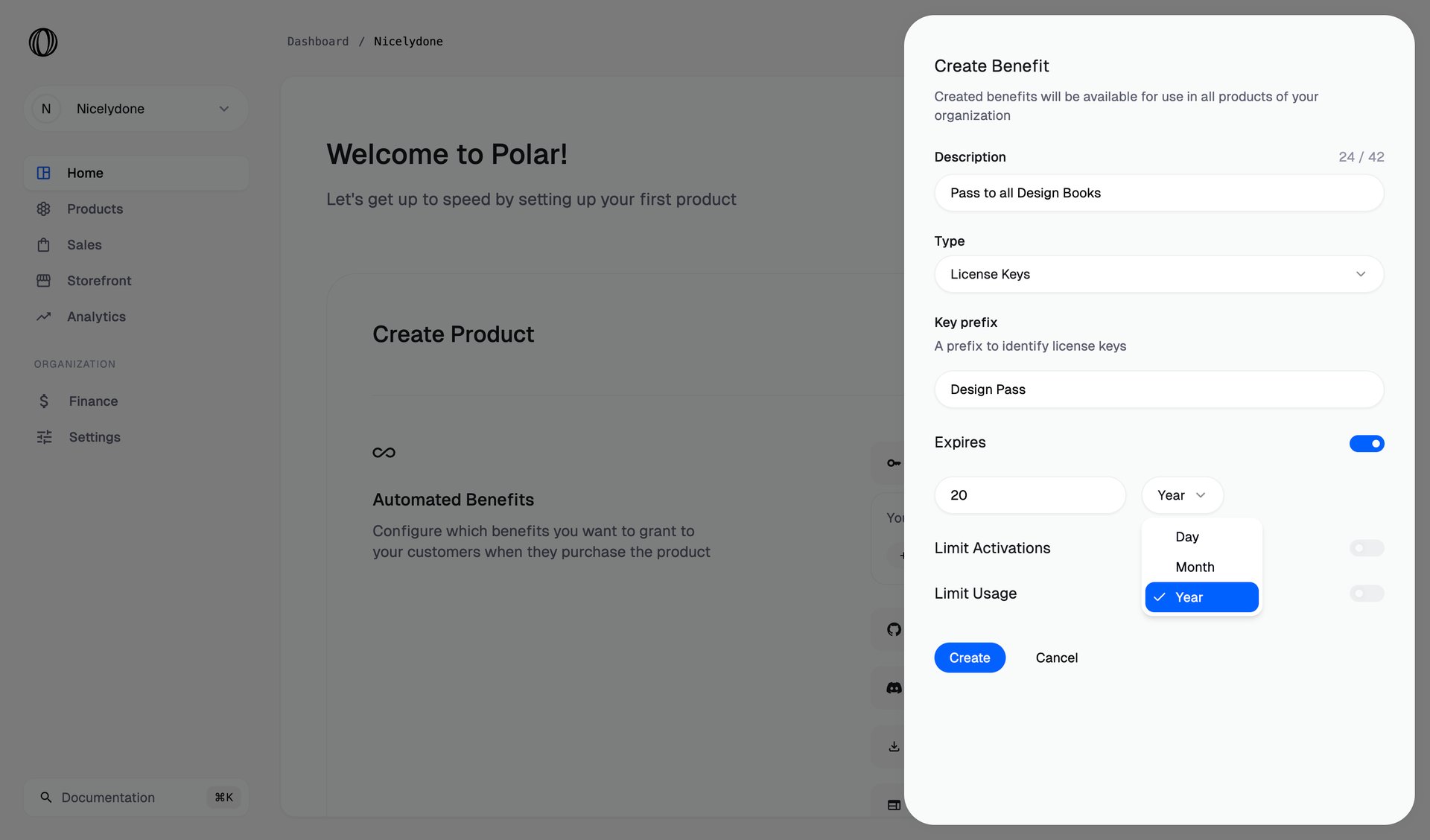Open Products from the sidebar icon
The image size is (1430, 840).
pos(44,209)
